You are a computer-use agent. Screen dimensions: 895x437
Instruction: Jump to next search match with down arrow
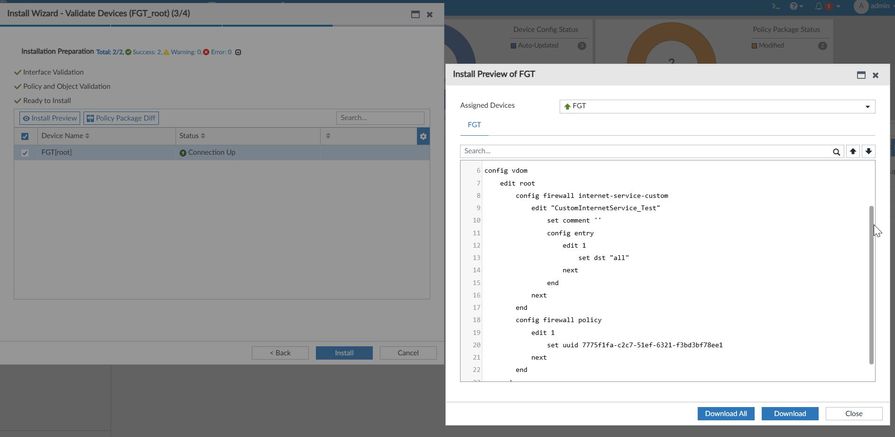click(869, 151)
